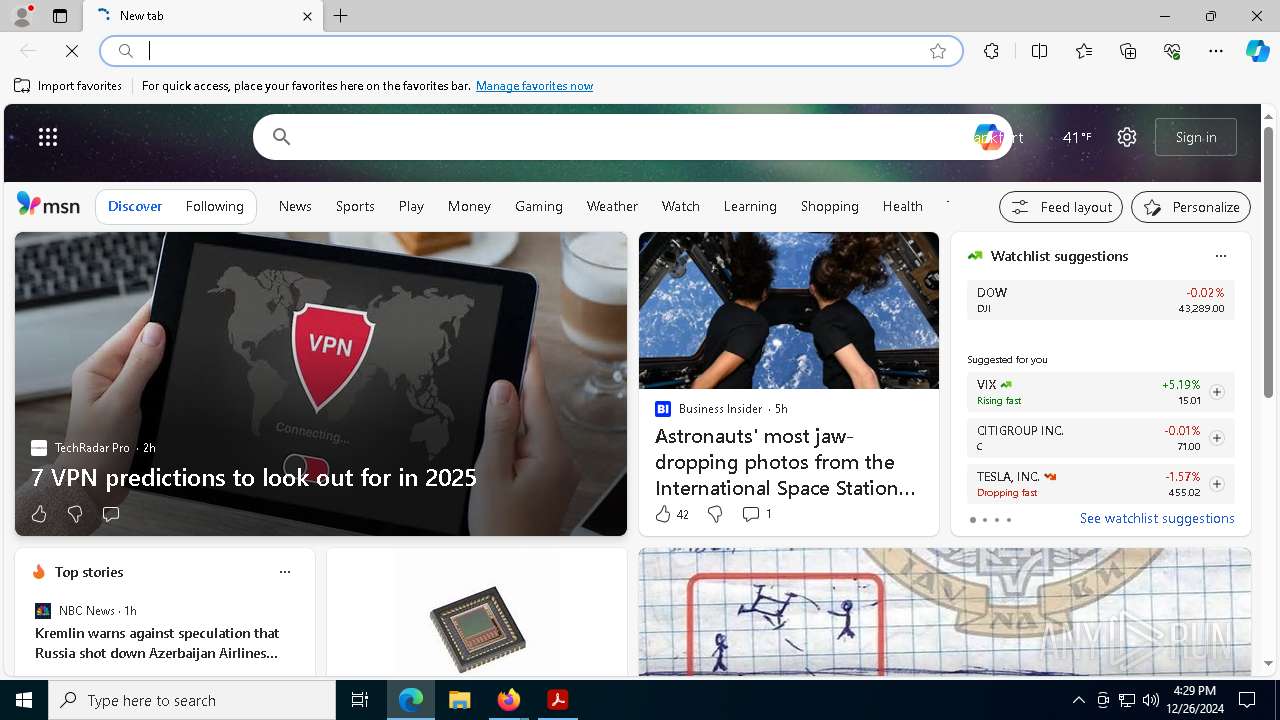
Task: Switch to the Discover tab
Action: click(135, 206)
